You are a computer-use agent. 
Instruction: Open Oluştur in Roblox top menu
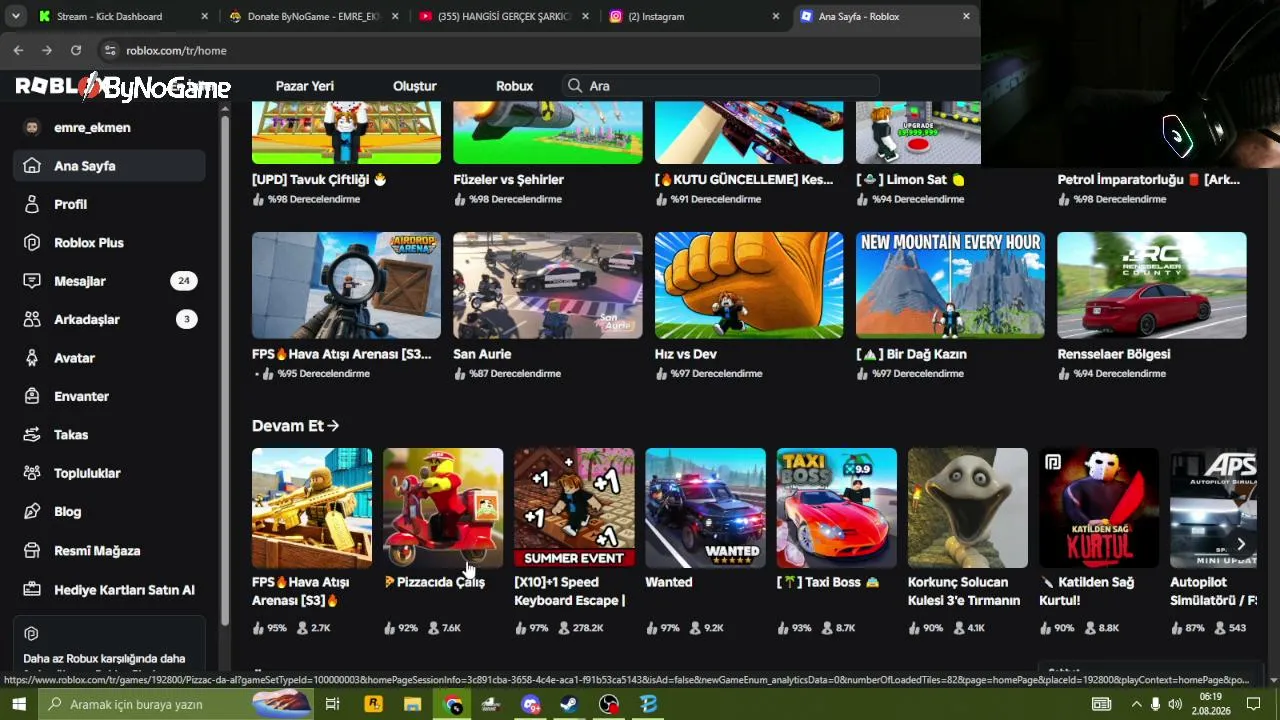tap(415, 86)
